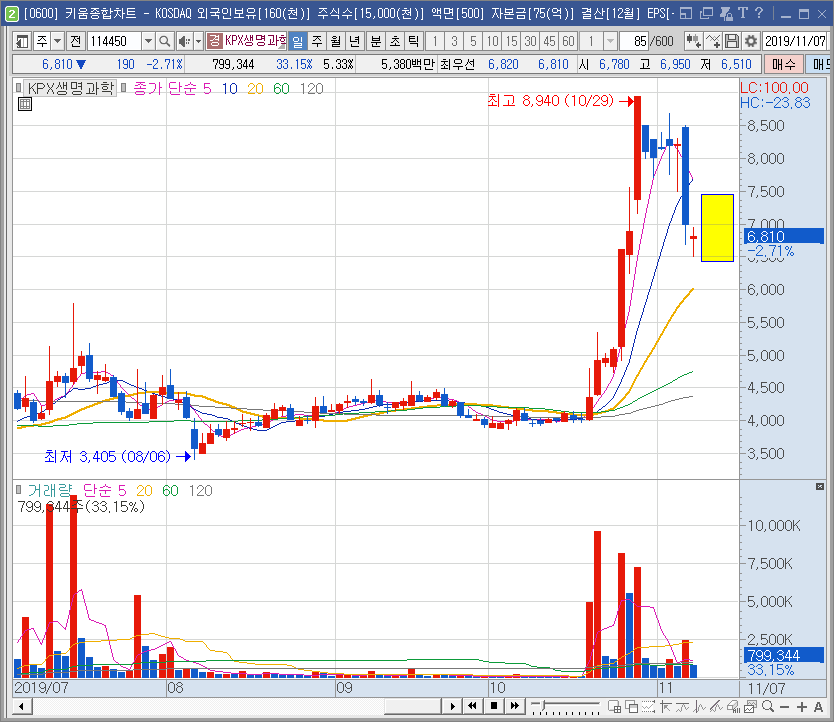
Task: Open chart settings gear icon
Action: tap(750, 41)
